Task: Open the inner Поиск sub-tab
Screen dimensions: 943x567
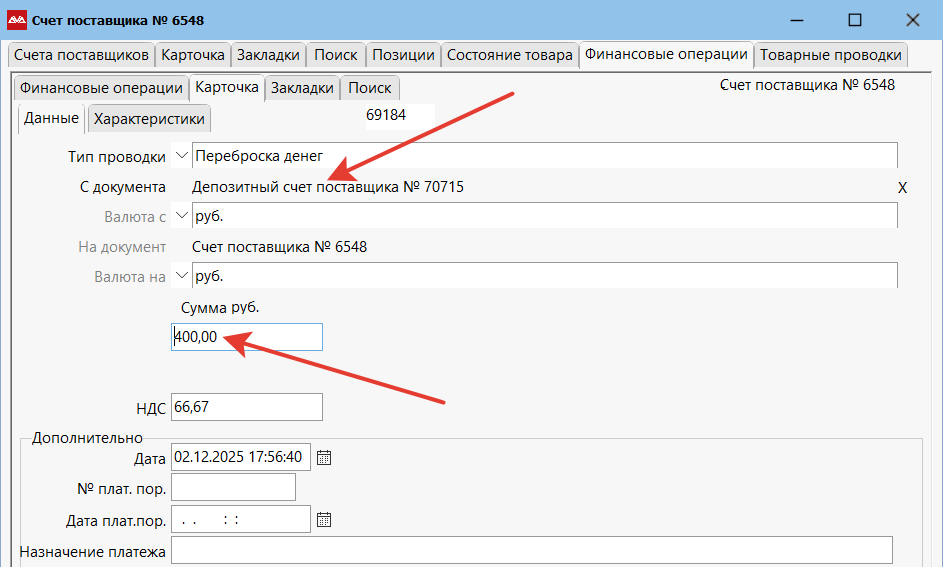Action: pos(370,88)
